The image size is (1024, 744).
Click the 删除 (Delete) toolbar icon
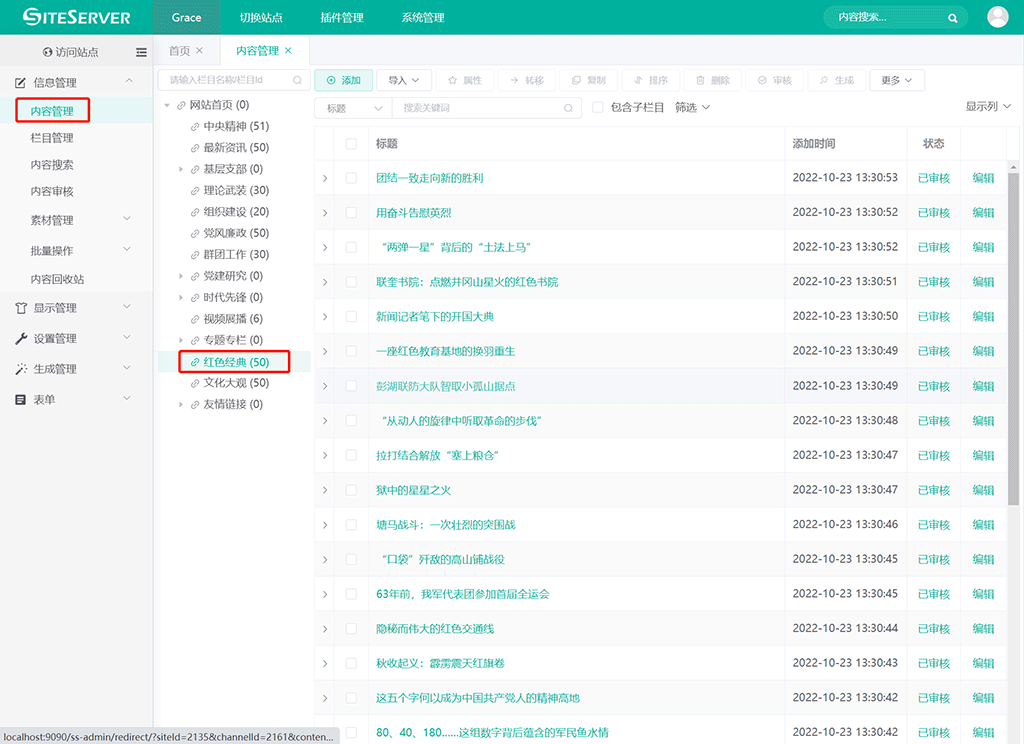(712, 79)
